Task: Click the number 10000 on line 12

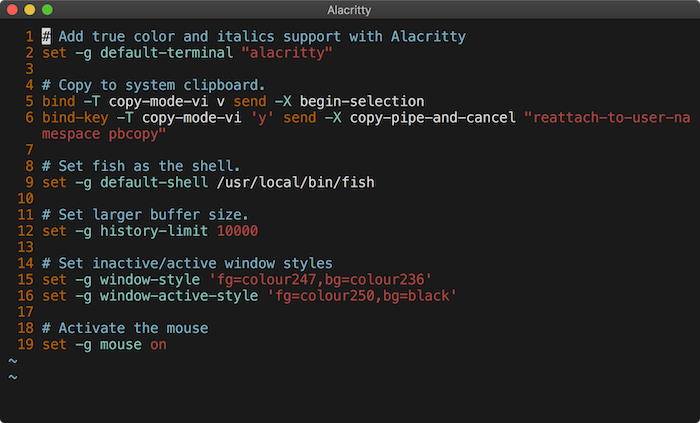Action: point(237,231)
